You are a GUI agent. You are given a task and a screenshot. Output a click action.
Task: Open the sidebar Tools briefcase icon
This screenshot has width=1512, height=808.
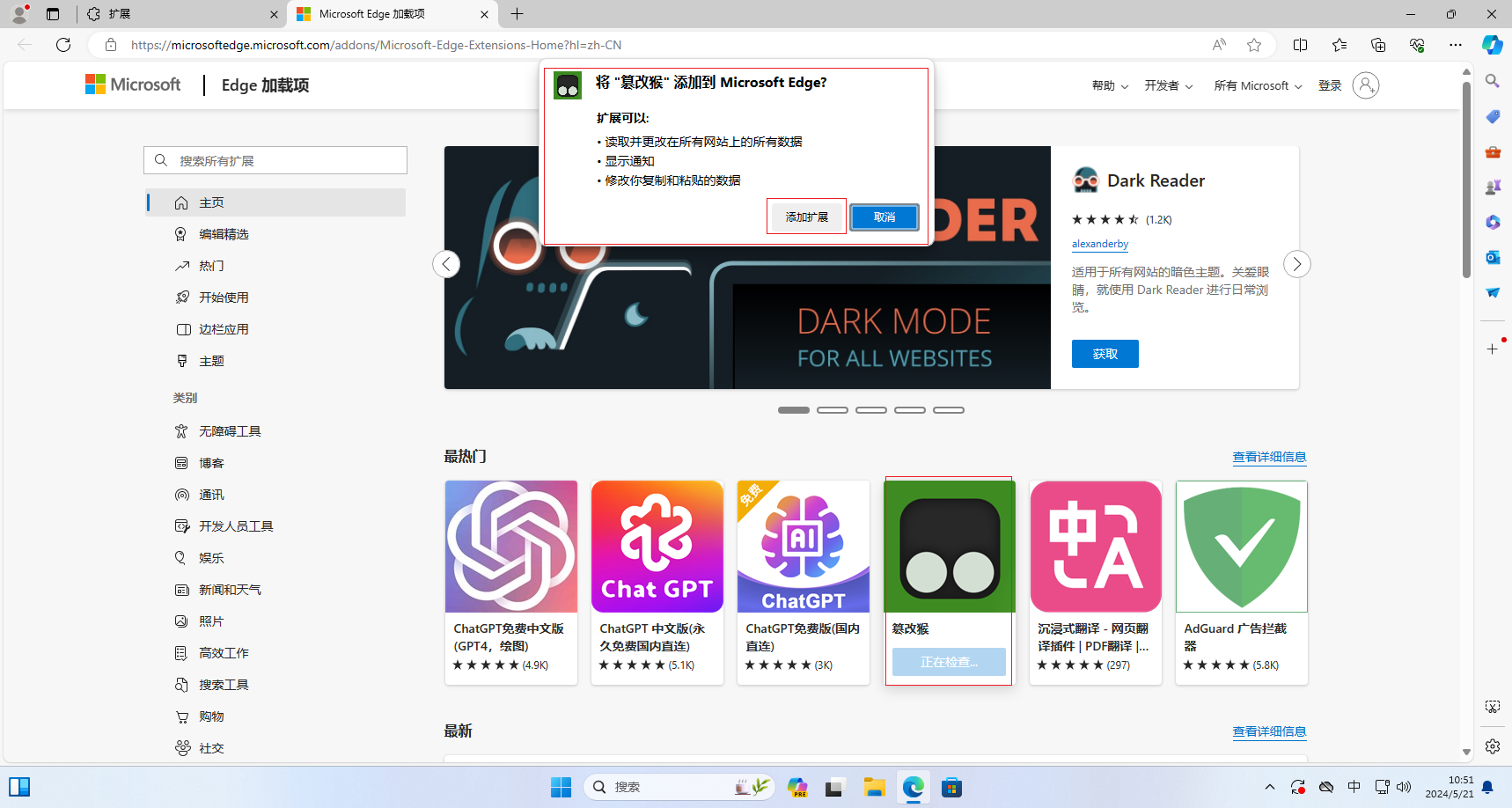point(1492,151)
